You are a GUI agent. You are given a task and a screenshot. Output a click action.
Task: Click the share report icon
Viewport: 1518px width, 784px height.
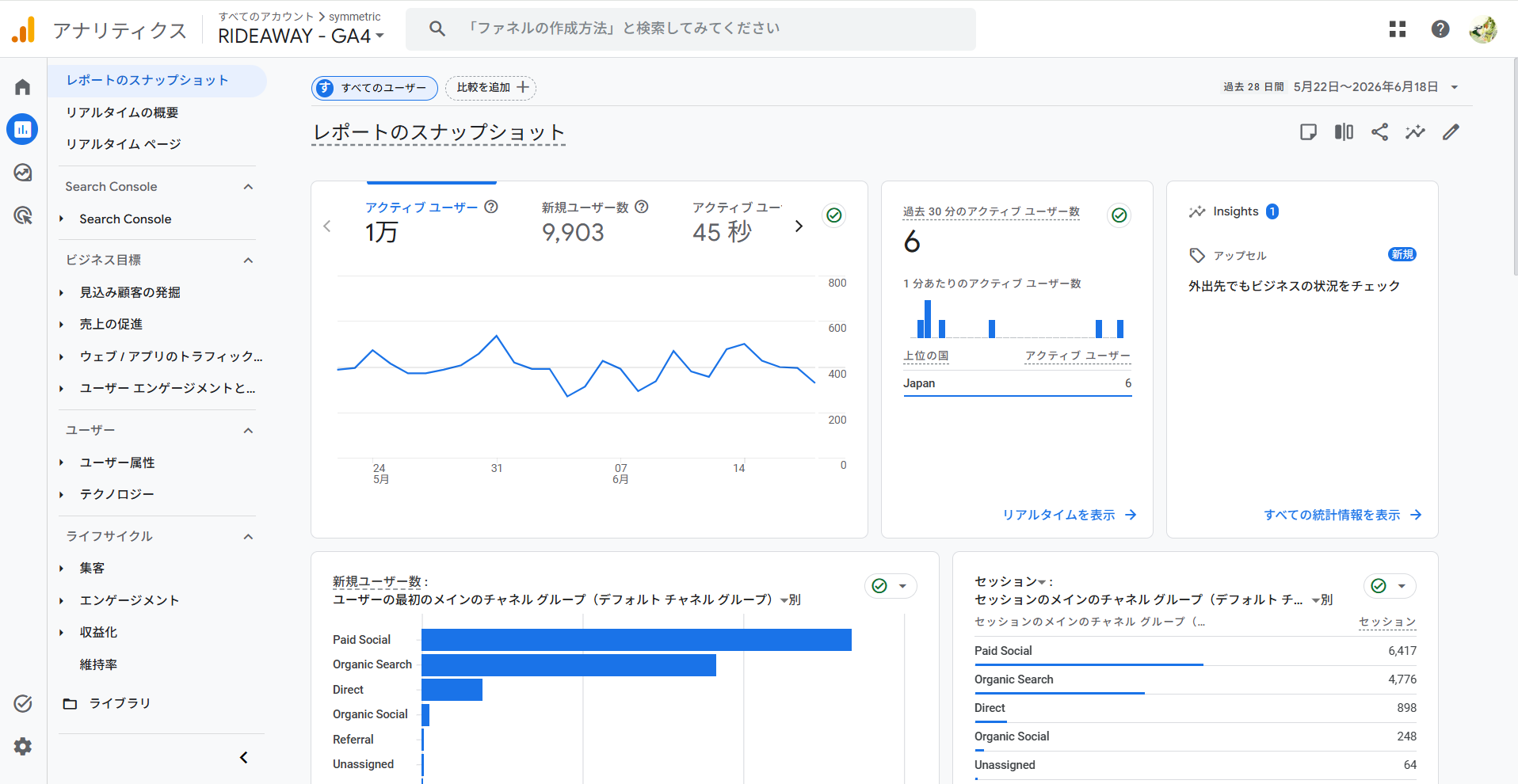(x=1379, y=132)
